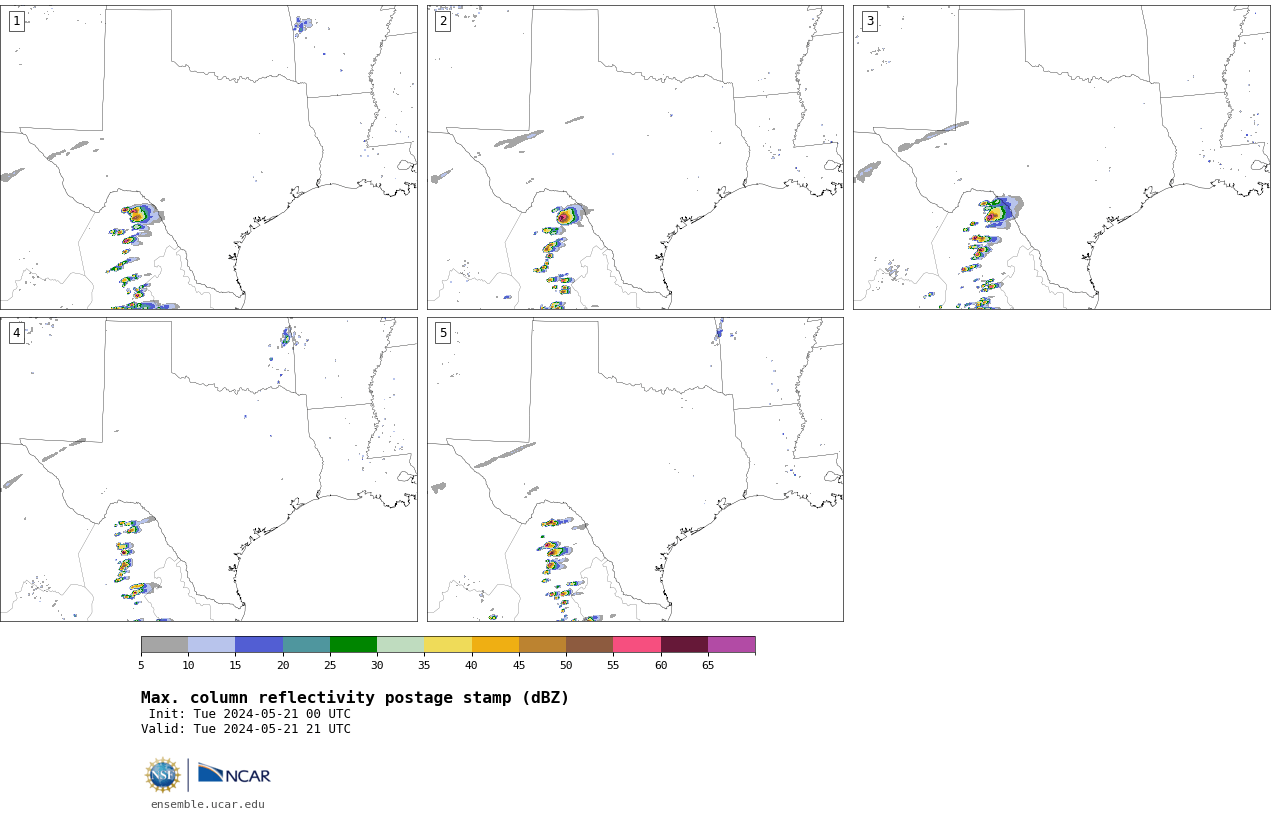Select the blue 15-20 dBZ swatch
The height and width of the screenshot is (815, 1280).
tap(259, 645)
